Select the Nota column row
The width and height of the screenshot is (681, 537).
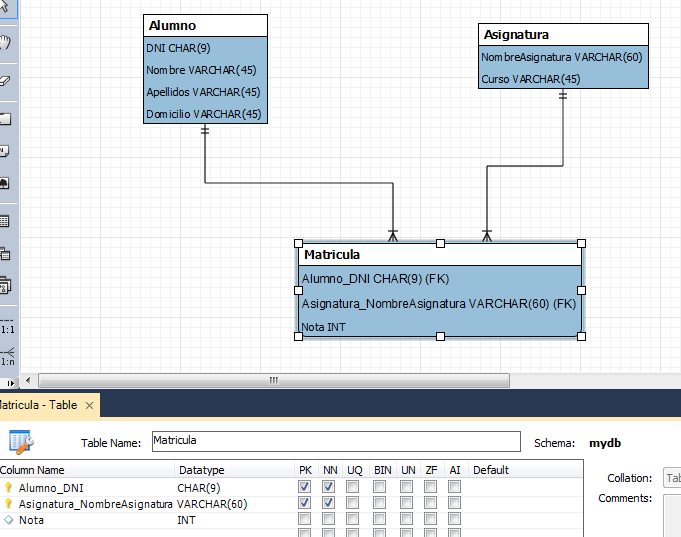30,520
